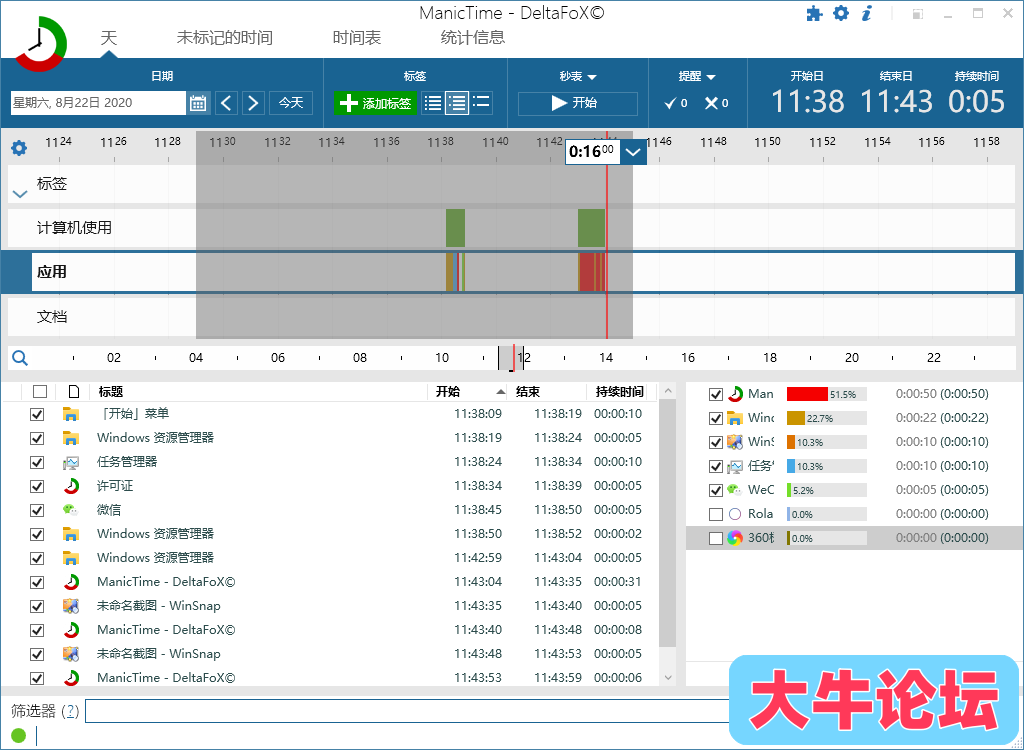The height and width of the screenshot is (750, 1024).
Task: Open the 秒表 dropdown
Action: click(578, 76)
